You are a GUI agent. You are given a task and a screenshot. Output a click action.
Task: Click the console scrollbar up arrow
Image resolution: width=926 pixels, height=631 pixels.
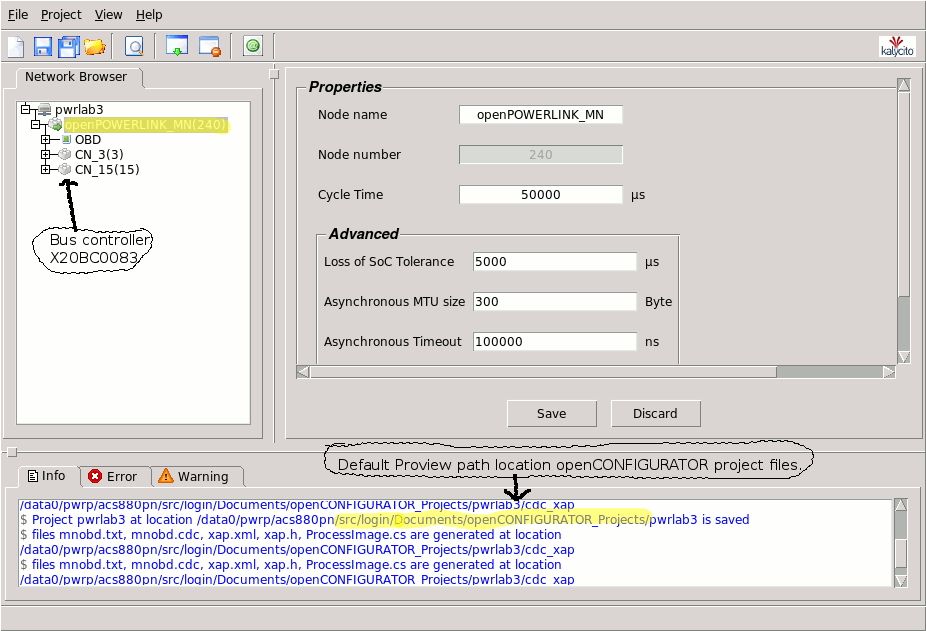click(x=901, y=506)
